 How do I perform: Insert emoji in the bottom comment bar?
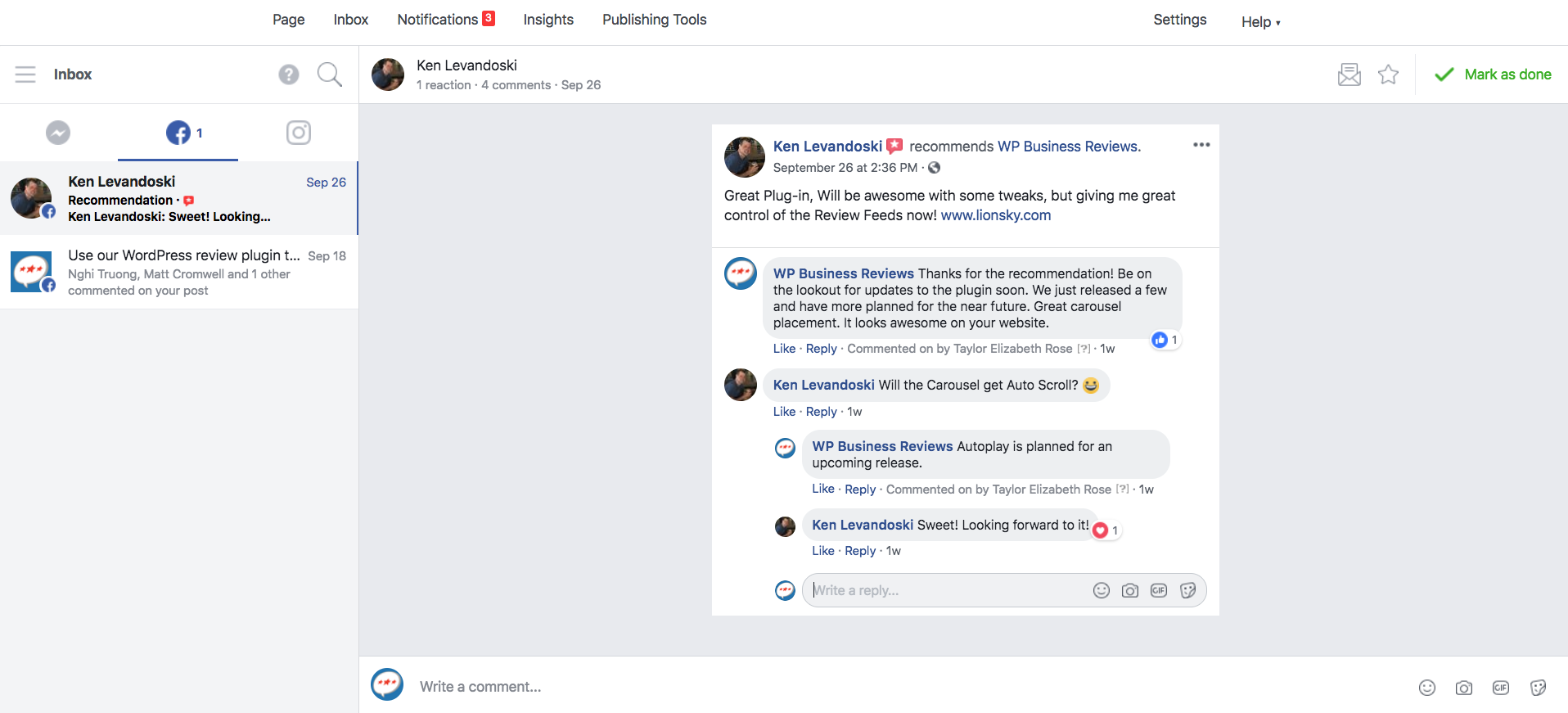click(x=1427, y=688)
